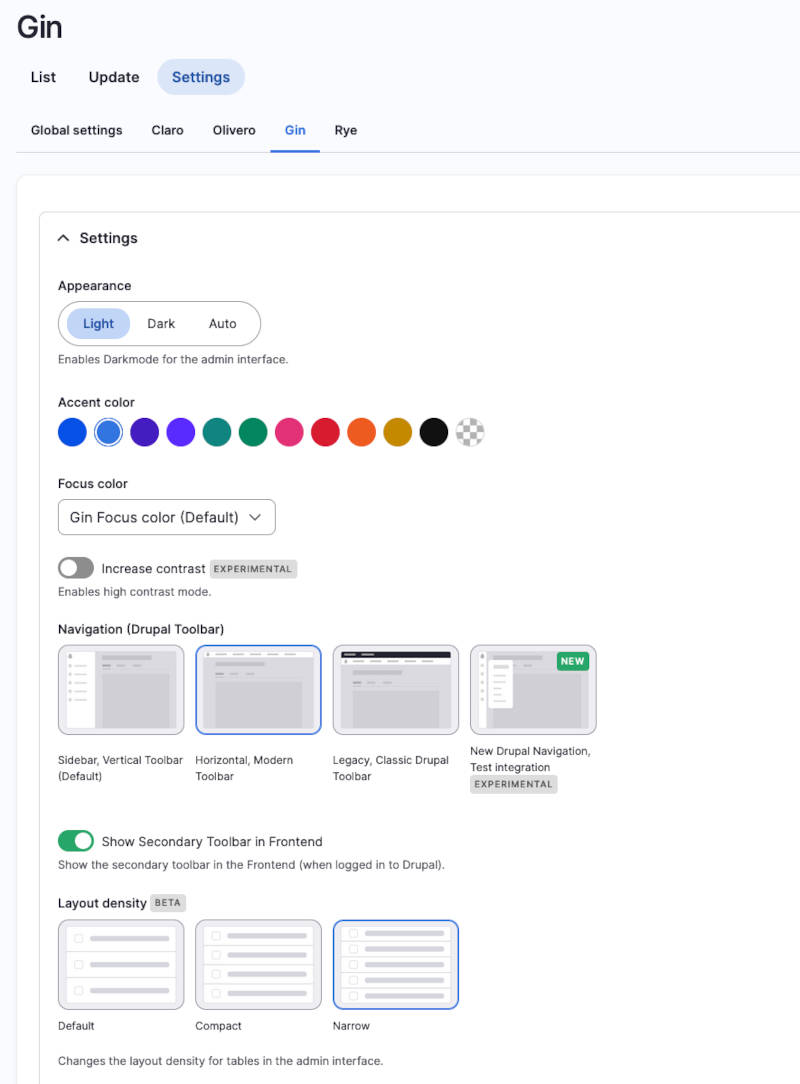
Task: Select Dark appearance mode
Action: (x=161, y=324)
